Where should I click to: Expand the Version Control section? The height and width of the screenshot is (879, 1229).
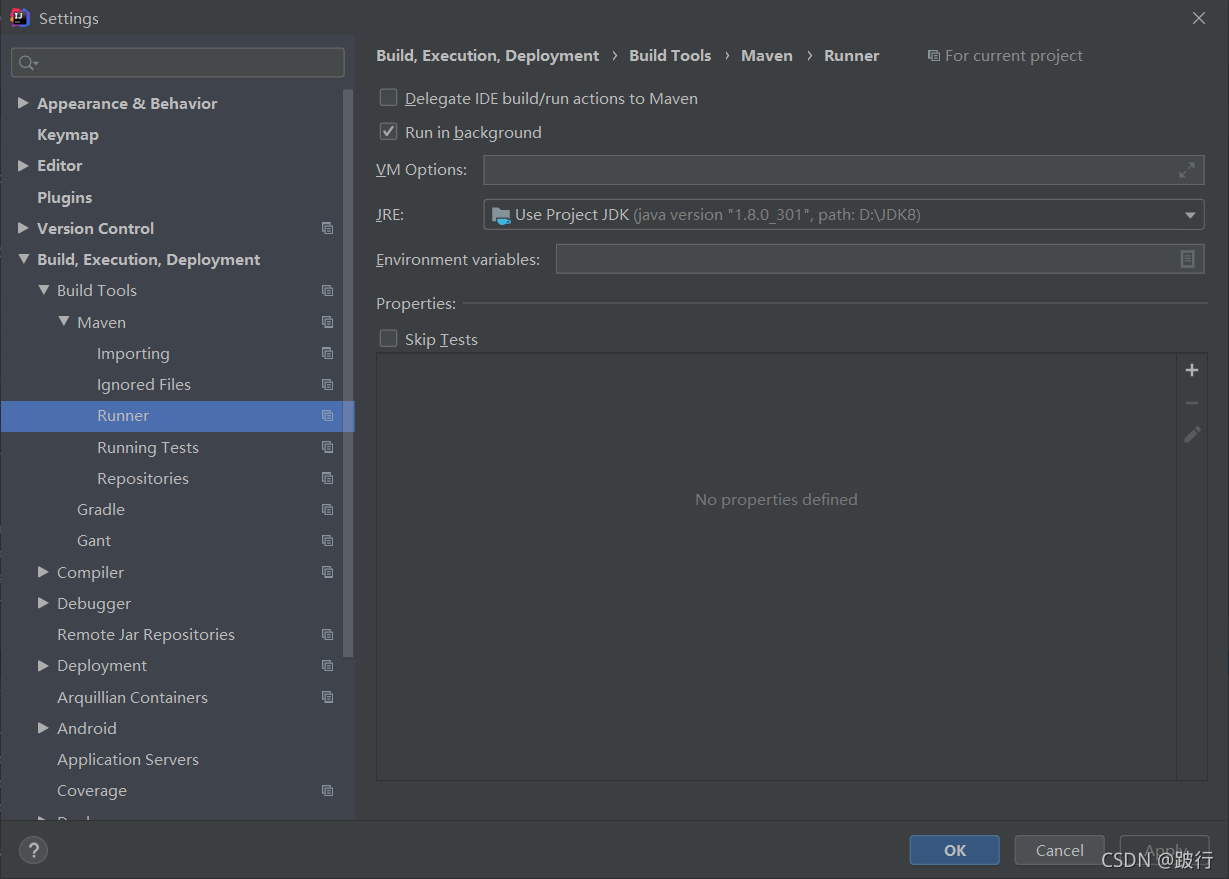click(x=23, y=228)
